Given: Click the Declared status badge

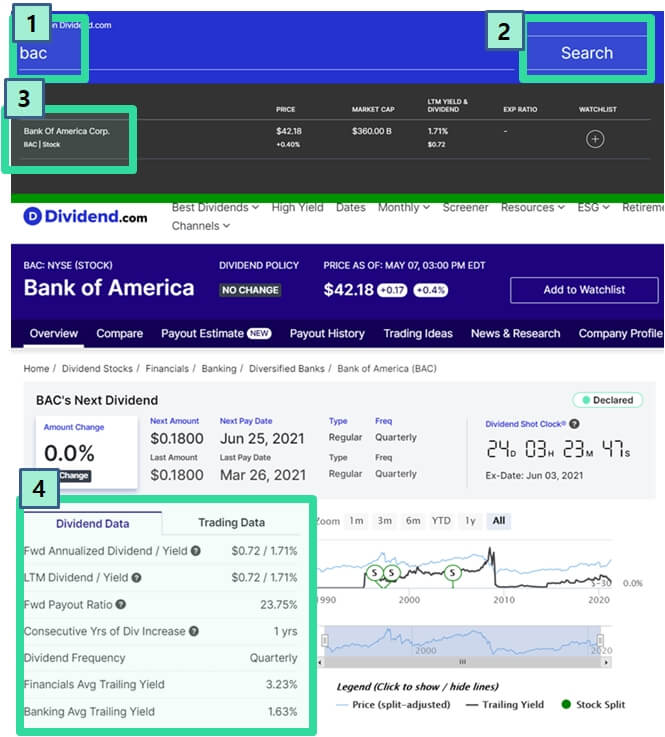Looking at the screenshot, I should pyautogui.click(x=607, y=400).
